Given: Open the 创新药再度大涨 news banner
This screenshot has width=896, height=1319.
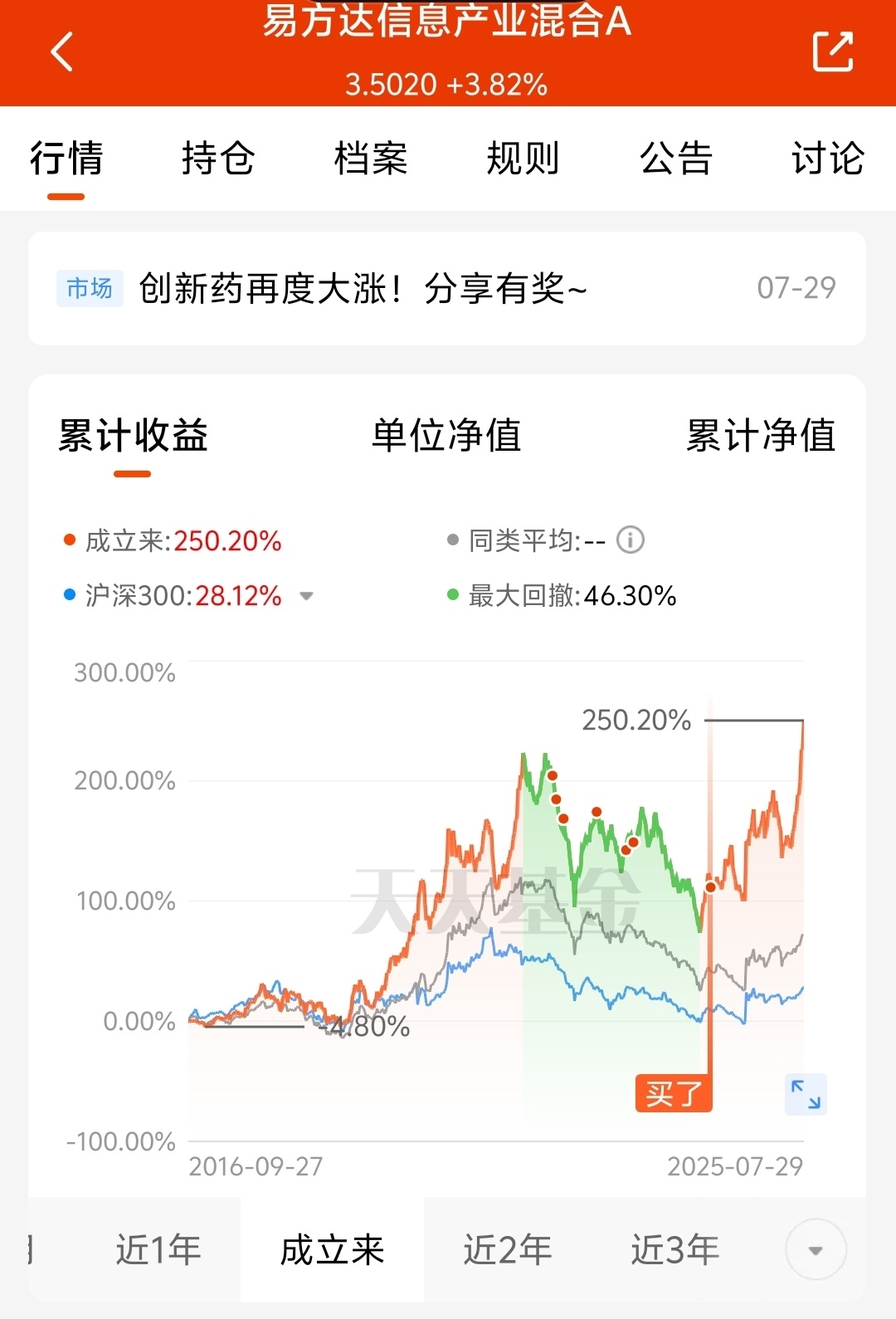Looking at the screenshot, I should coord(447,288).
